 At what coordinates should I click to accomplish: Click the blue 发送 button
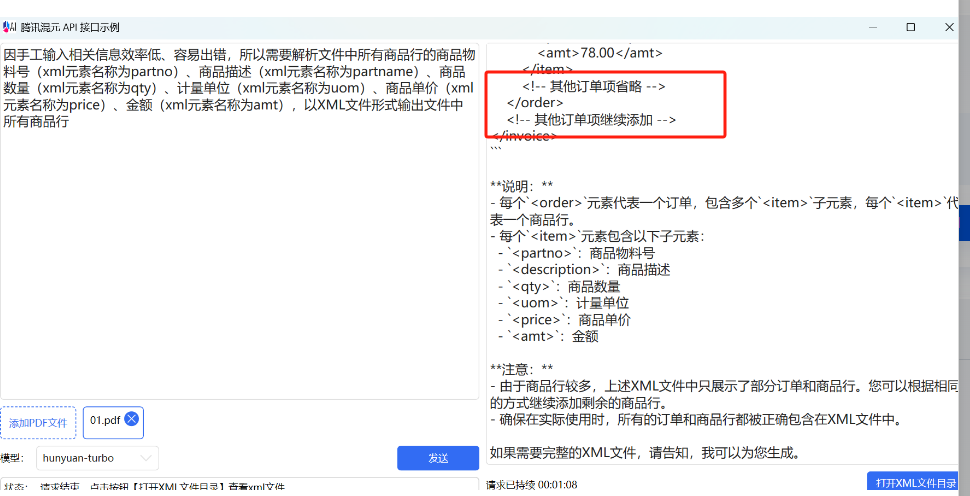pos(438,458)
